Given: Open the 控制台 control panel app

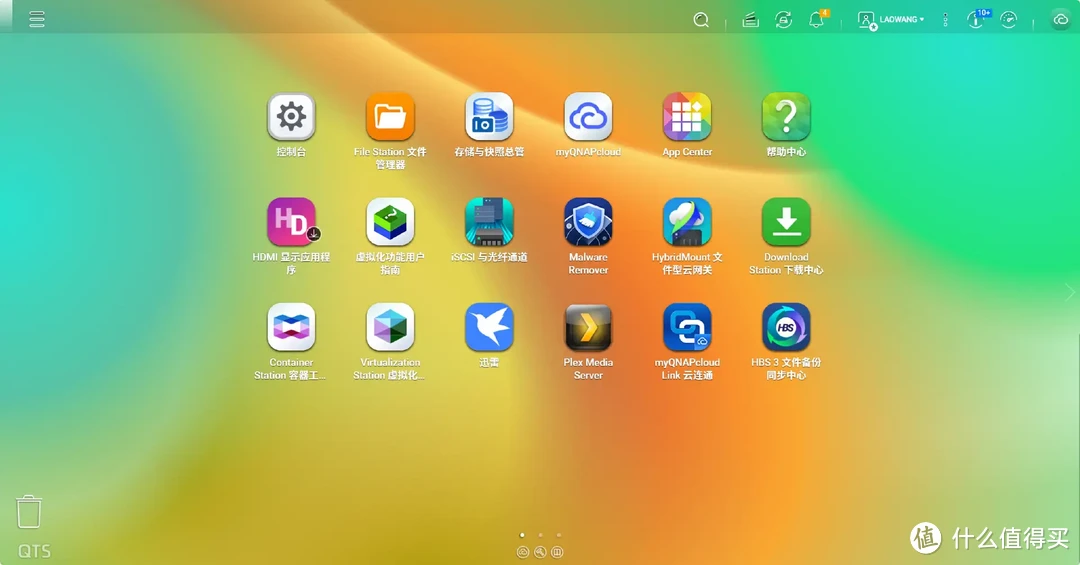Looking at the screenshot, I should (291, 116).
